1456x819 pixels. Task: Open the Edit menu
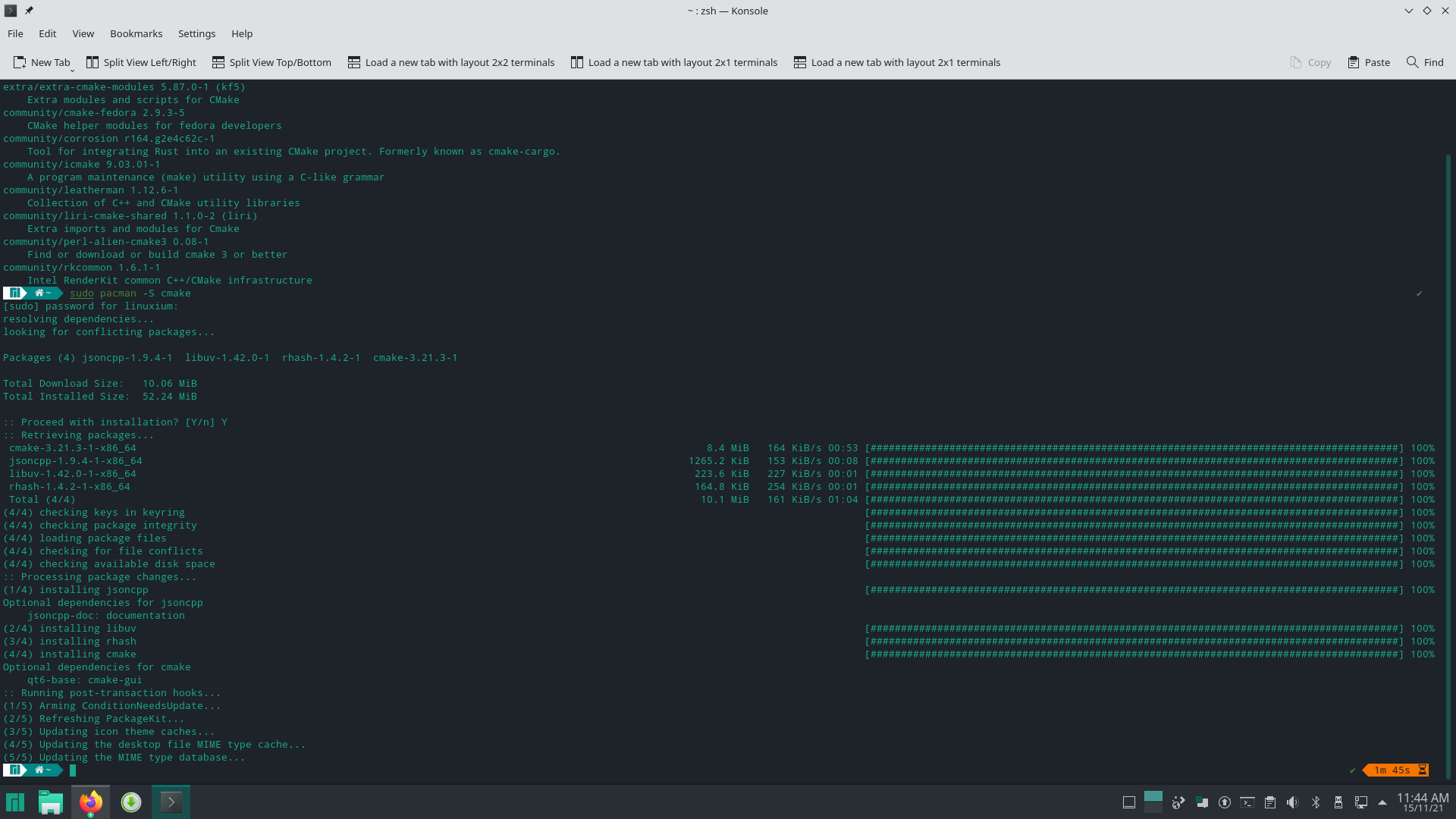pos(47,33)
